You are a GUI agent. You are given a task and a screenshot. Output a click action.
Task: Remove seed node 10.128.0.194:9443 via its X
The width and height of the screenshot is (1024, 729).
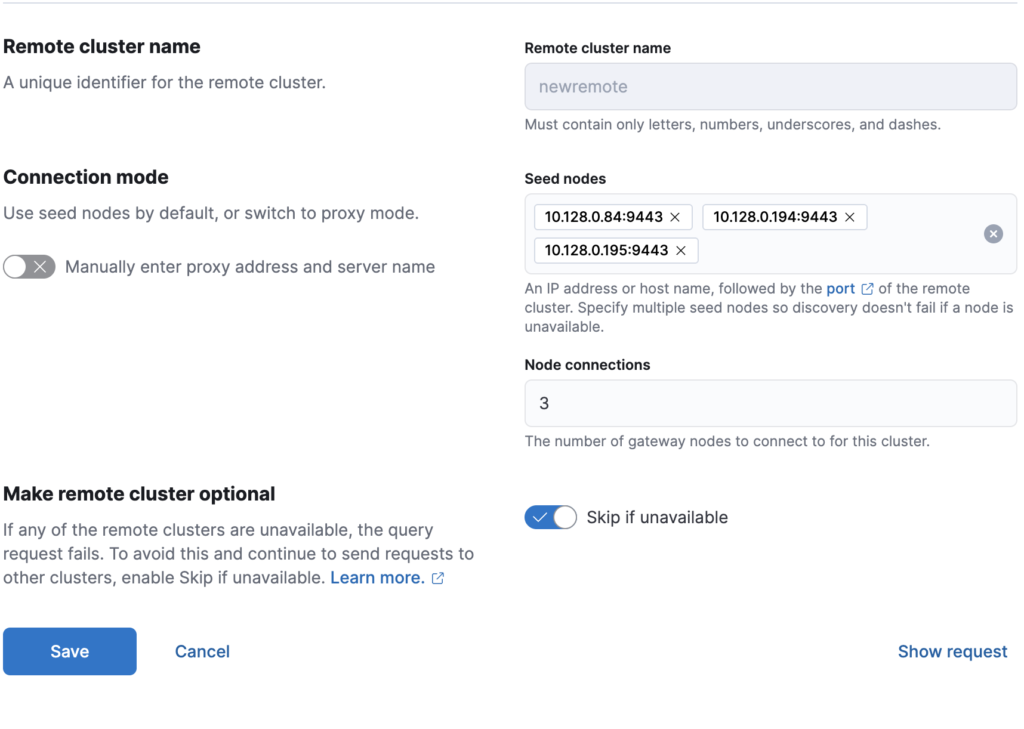pyautogui.click(x=850, y=217)
